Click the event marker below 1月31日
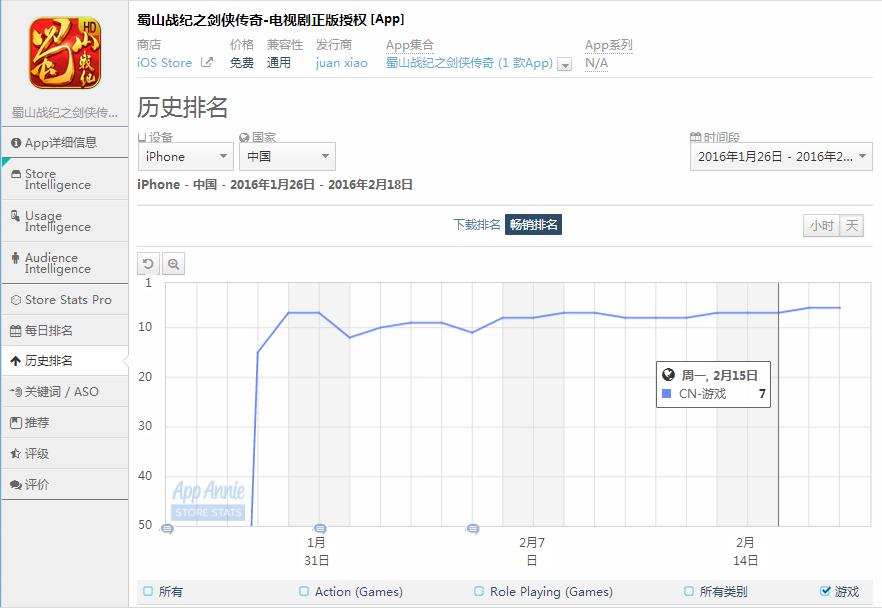The height and width of the screenshot is (608, 882). [320, 528]
